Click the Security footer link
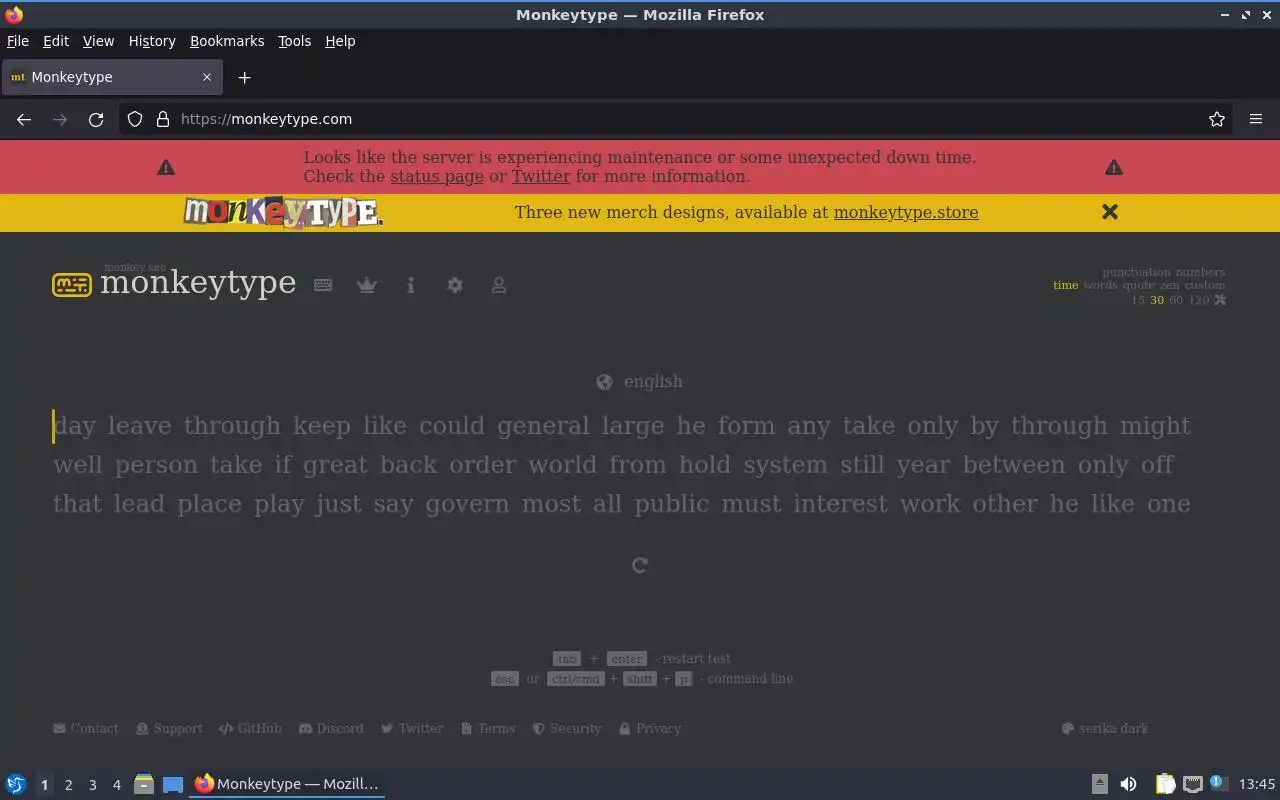1280x800 pixels. [567, 729]
